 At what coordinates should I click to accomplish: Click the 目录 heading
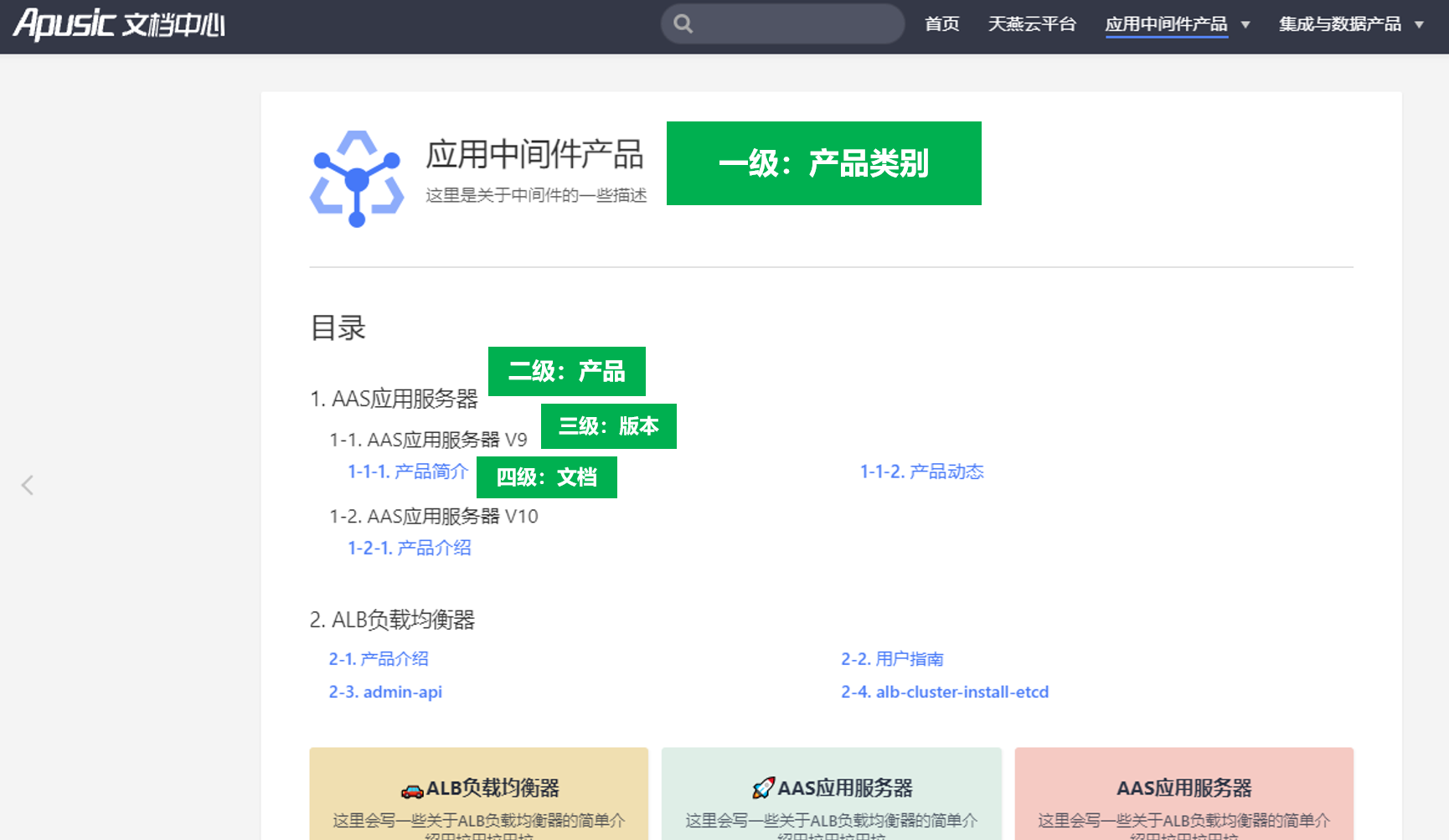point(338,327)
